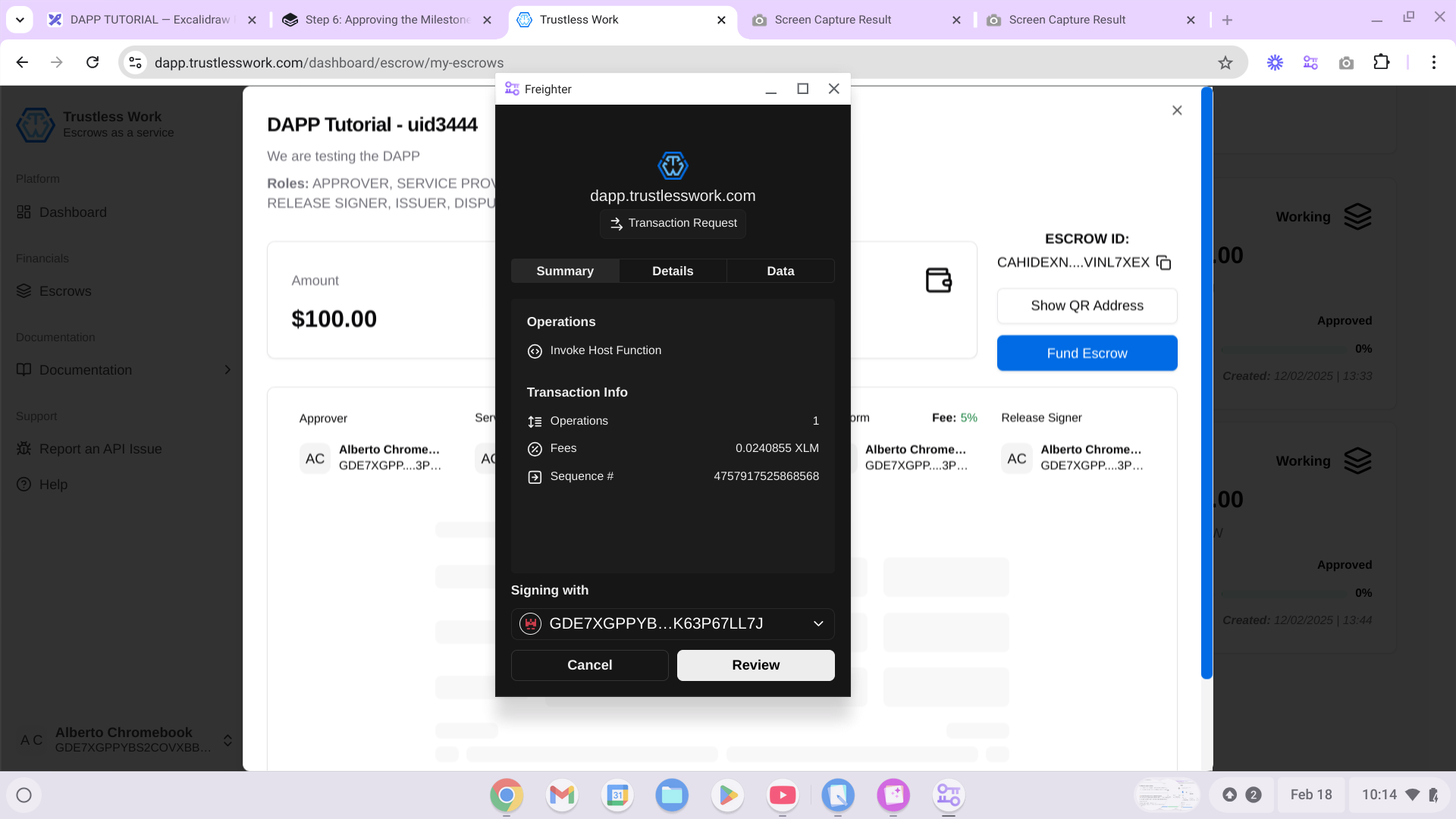
Task: Open the Freighter extension icon in toolbar
Action: click(x=1310, y=63)
